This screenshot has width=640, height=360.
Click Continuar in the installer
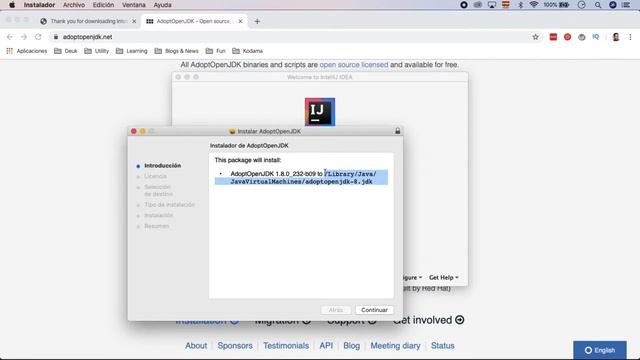tap(374, 310)
